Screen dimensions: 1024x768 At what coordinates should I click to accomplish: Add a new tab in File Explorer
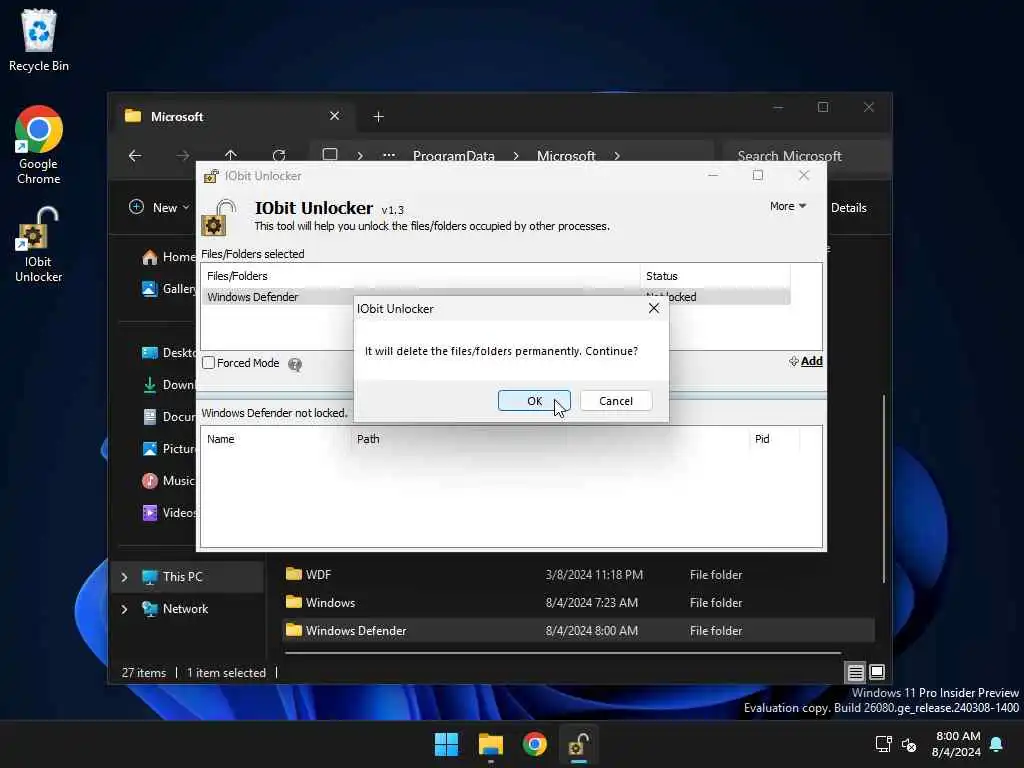point(378,116)
